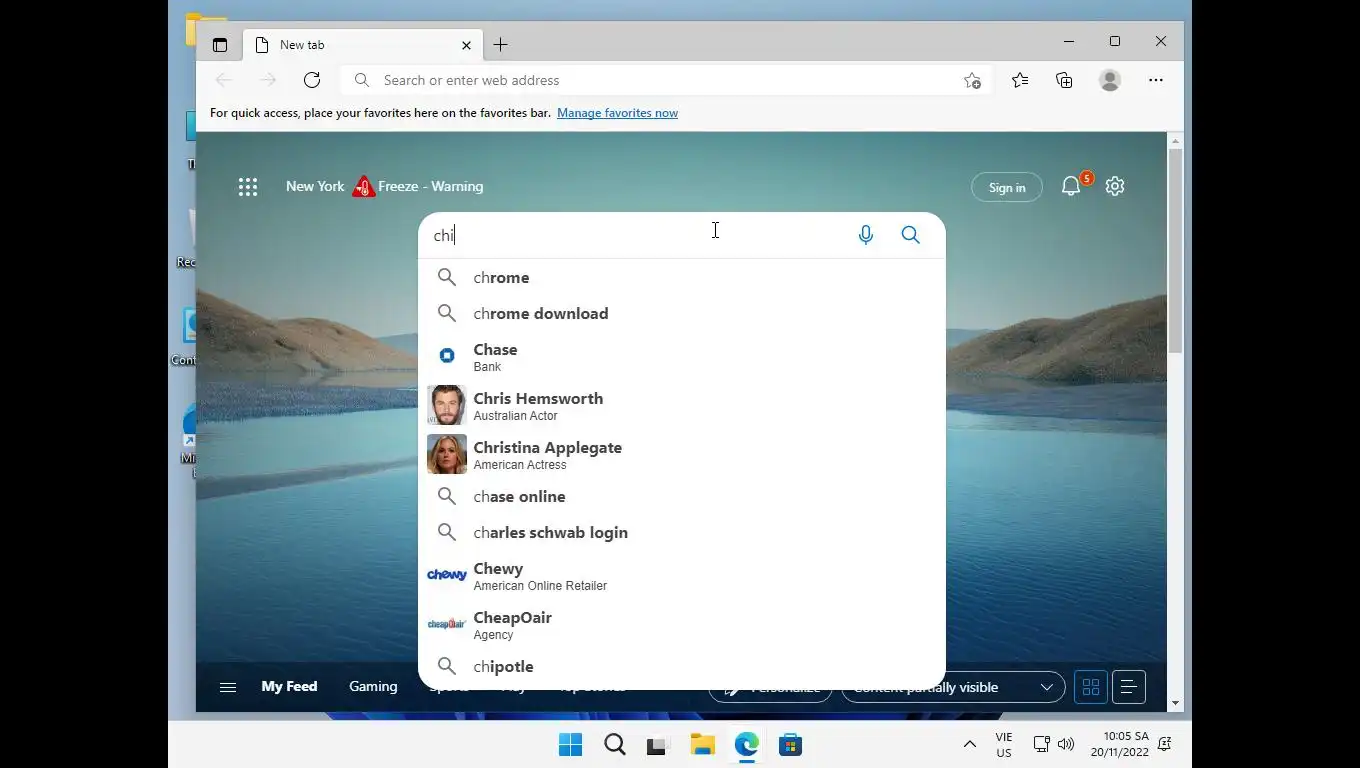Open File Explorer from taskbar
This screenshot has height=768, width=1360.
pos(702,745)
